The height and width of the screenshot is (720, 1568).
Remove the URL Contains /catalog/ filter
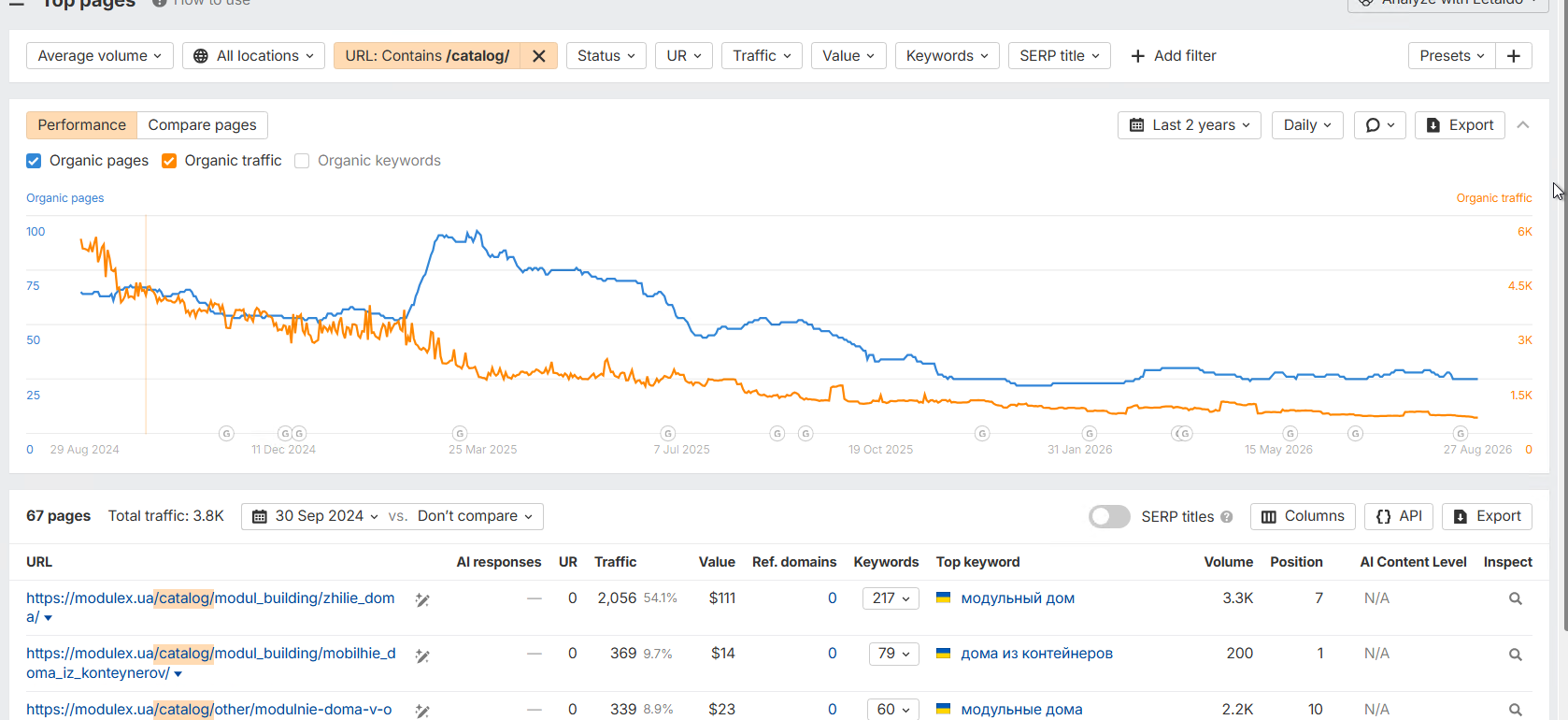pos(539,56)
